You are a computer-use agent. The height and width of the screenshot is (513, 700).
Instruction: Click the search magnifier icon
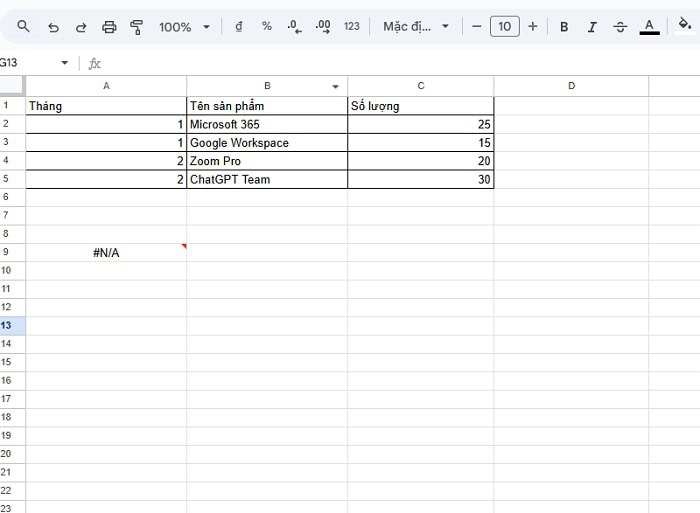23,27
